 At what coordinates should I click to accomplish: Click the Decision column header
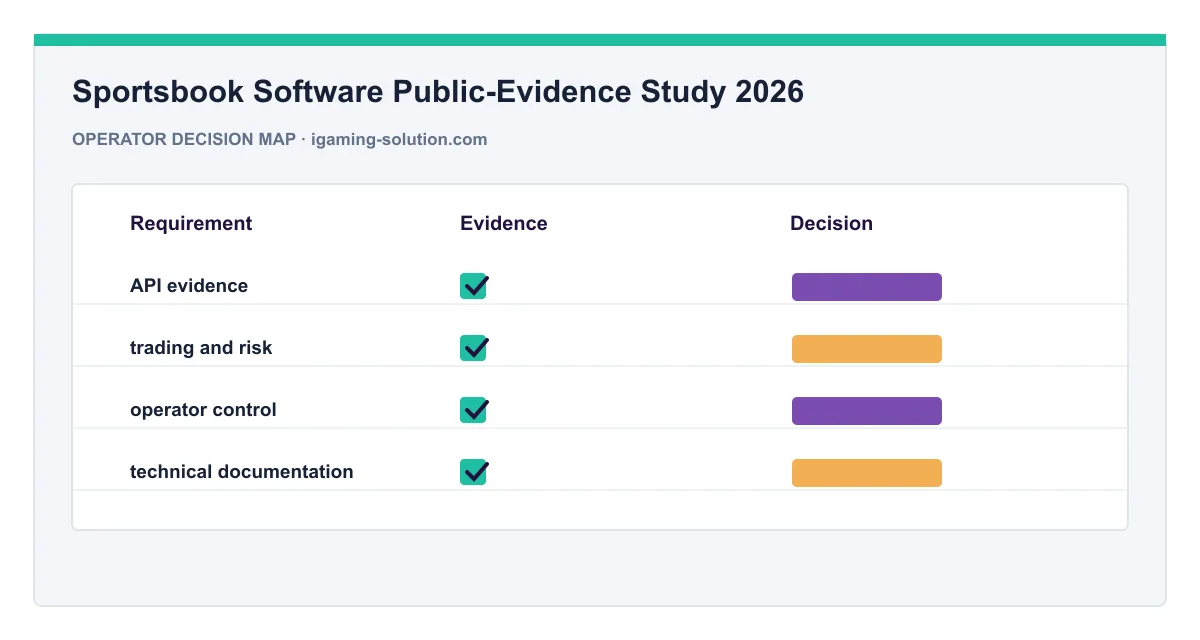point(831,224)
